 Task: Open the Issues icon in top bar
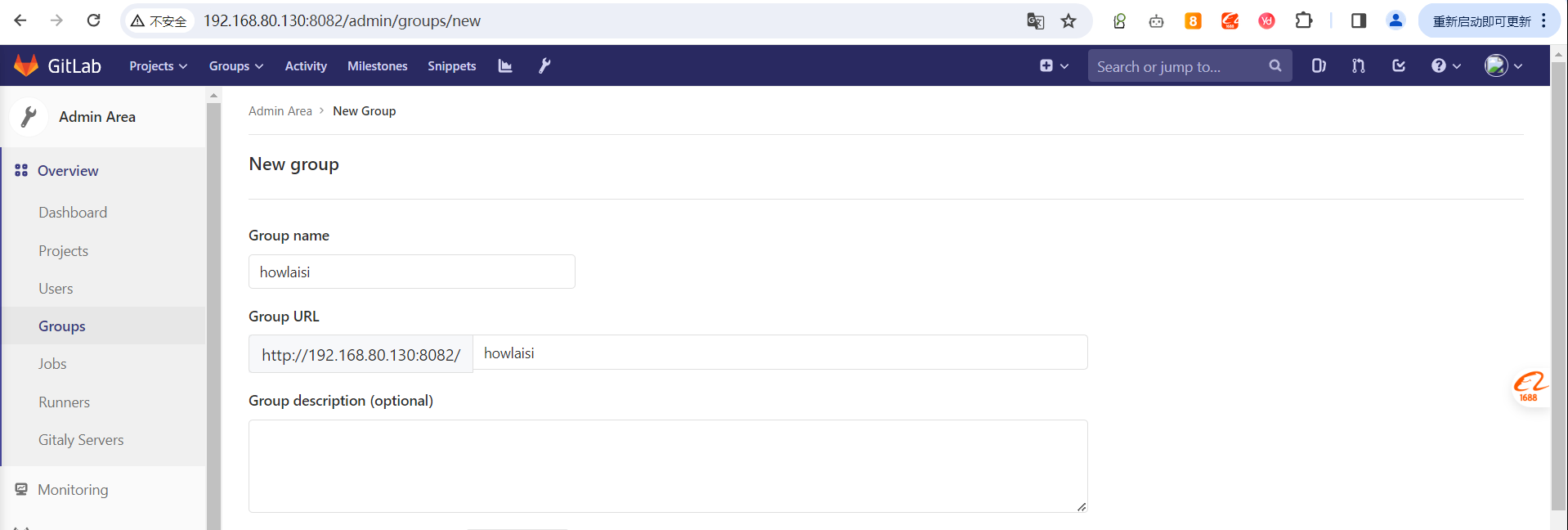(1319, 66)
